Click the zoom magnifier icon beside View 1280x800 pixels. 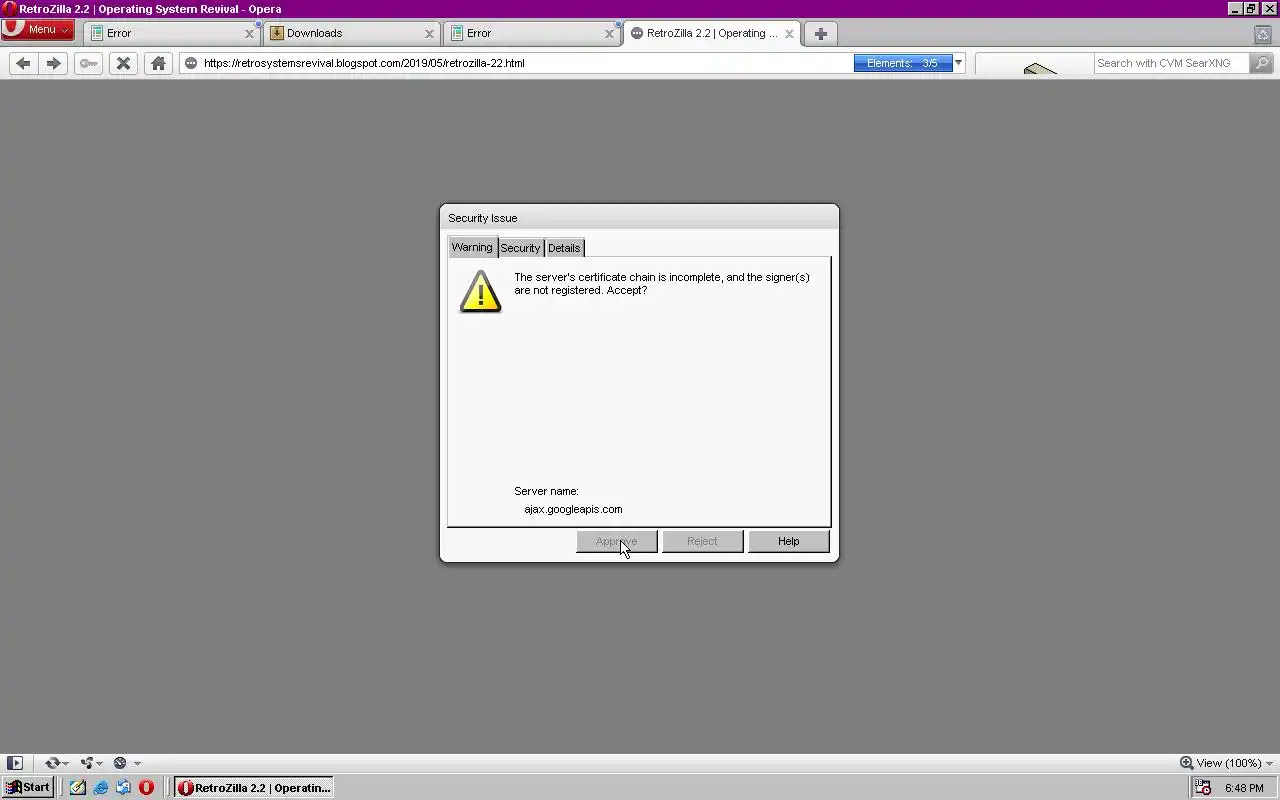coord(1186,763)
